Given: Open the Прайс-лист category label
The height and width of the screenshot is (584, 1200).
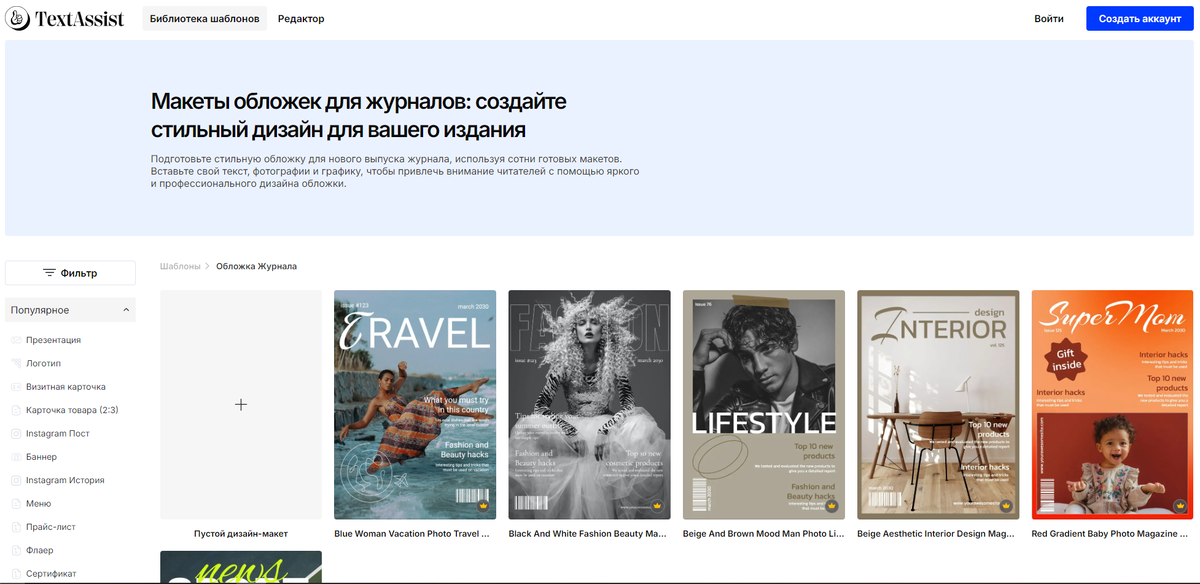Looking at the screenshot, I should (51, 527).
